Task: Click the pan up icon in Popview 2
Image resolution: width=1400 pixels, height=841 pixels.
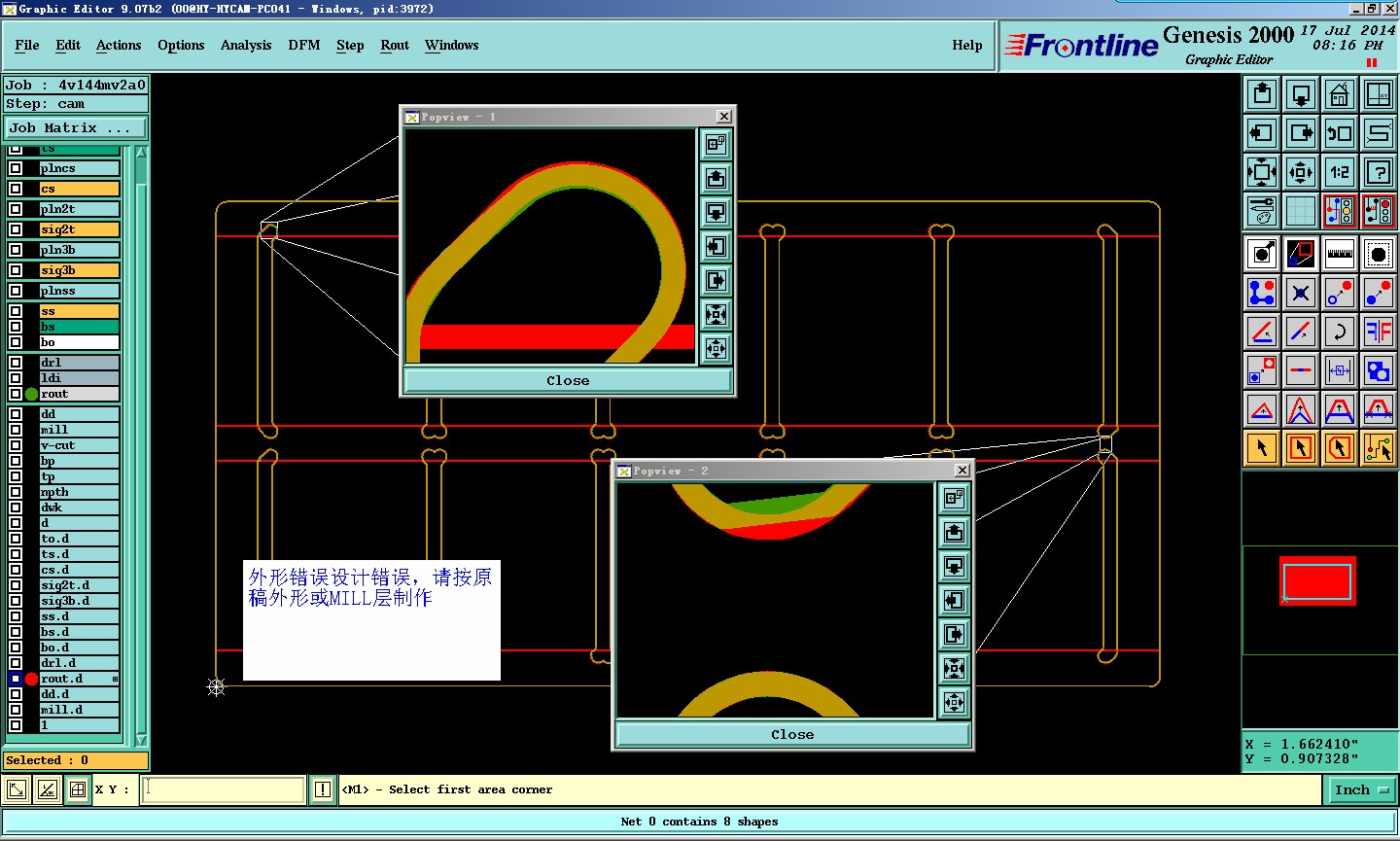Action: point(954,532)
